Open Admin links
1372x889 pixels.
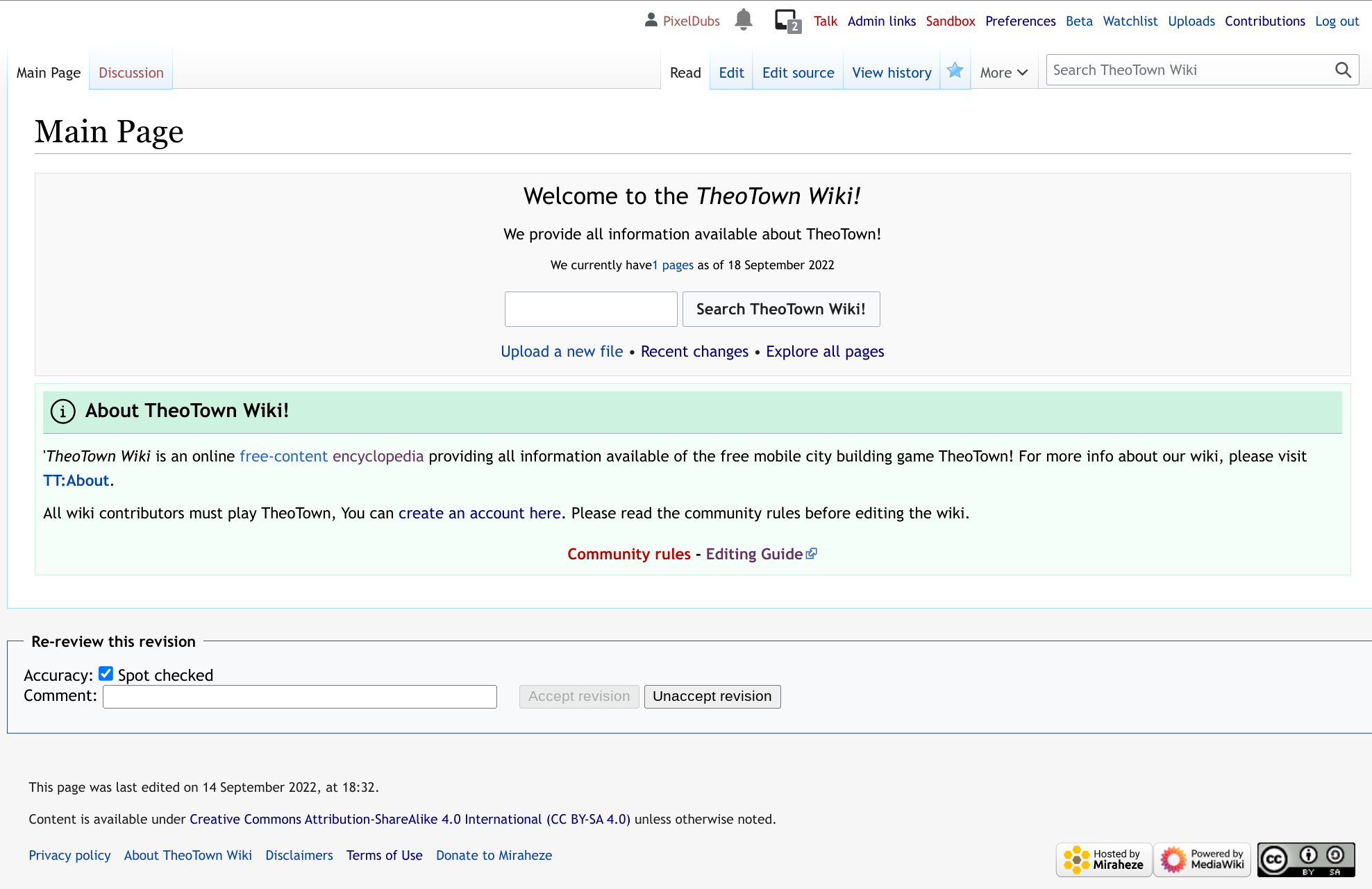[x=882, y=22]
